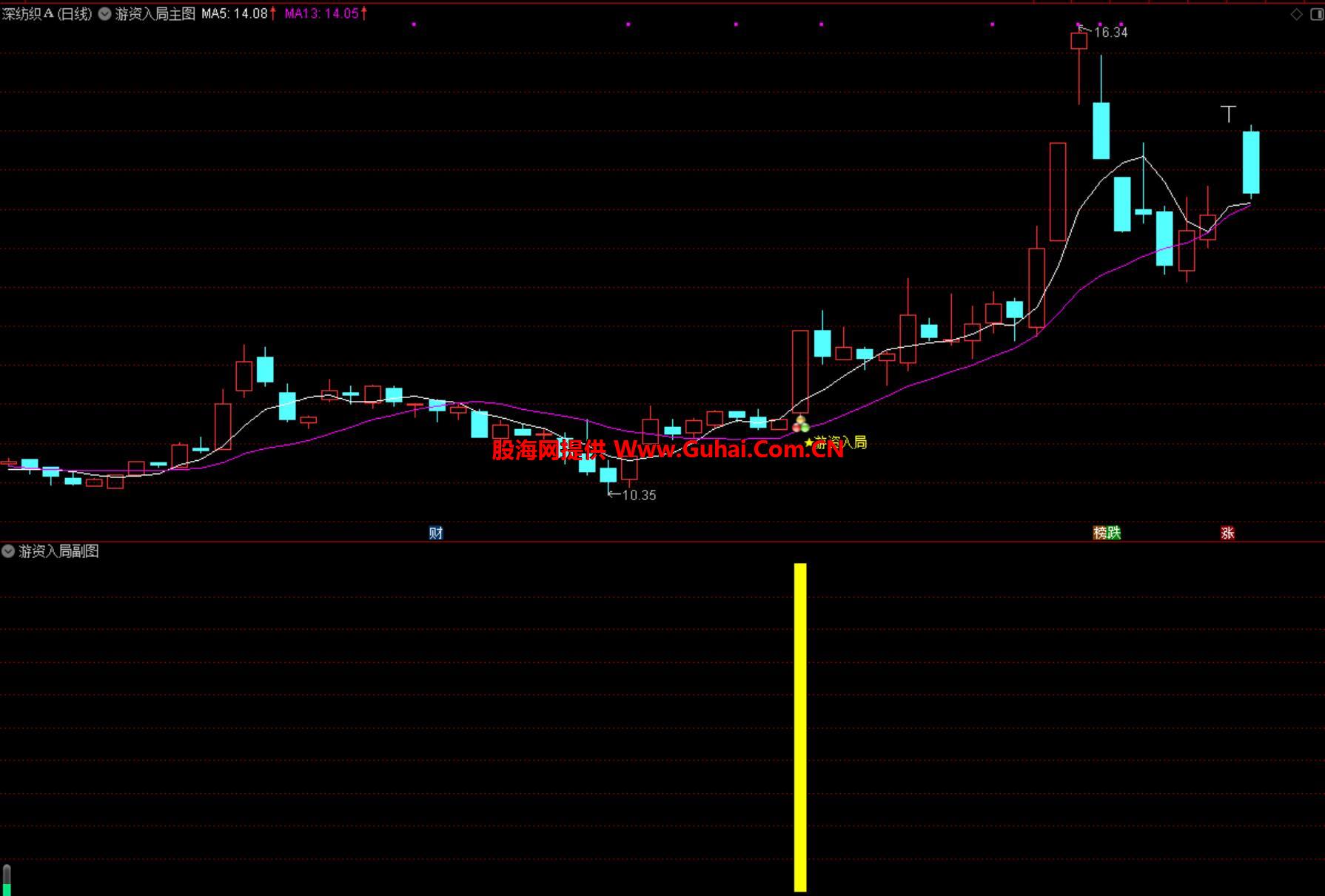
Task: Click the red 涨 event marker
Action: click(1227, 533)
